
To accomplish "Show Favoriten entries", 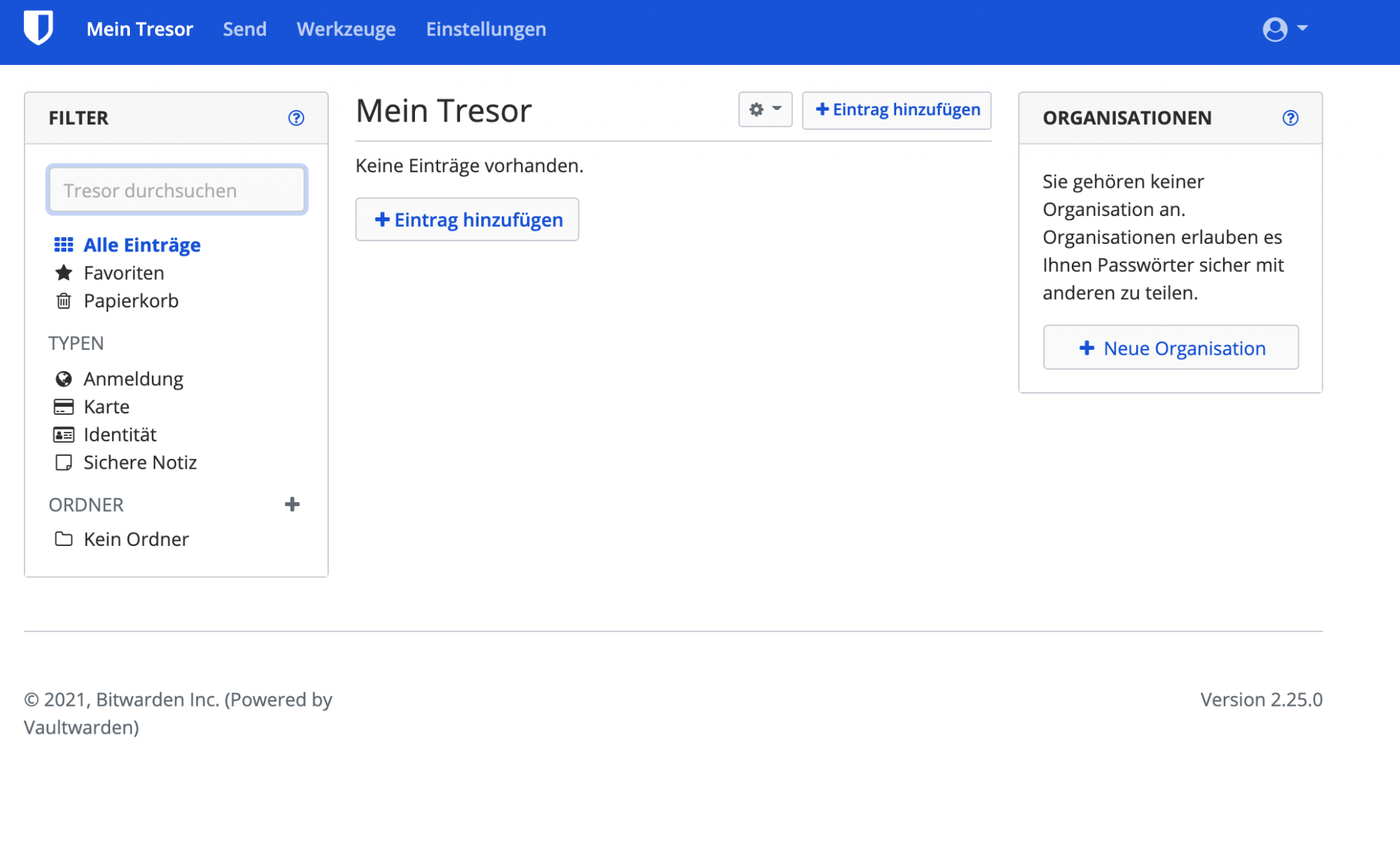I will point(123,273).
